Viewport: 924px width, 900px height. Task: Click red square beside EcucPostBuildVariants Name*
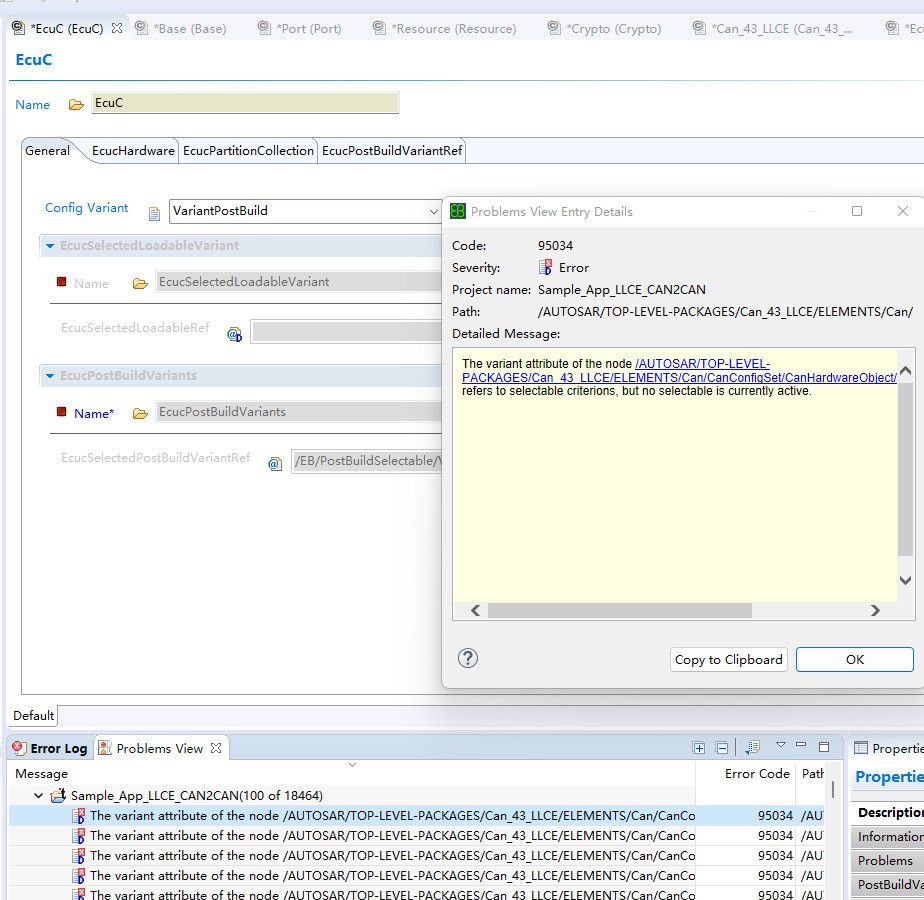(x=61, y=411)
